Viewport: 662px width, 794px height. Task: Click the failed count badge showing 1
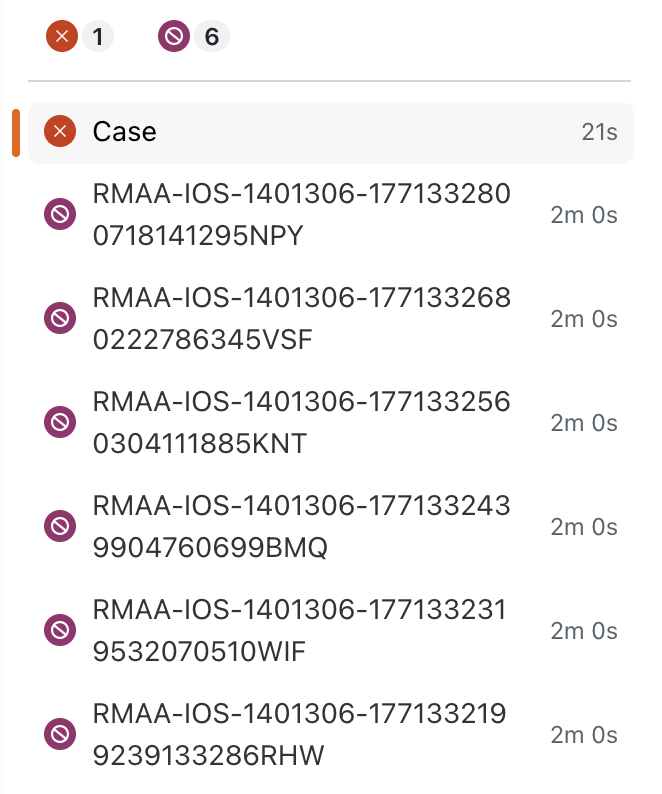(x=97, y=37)
